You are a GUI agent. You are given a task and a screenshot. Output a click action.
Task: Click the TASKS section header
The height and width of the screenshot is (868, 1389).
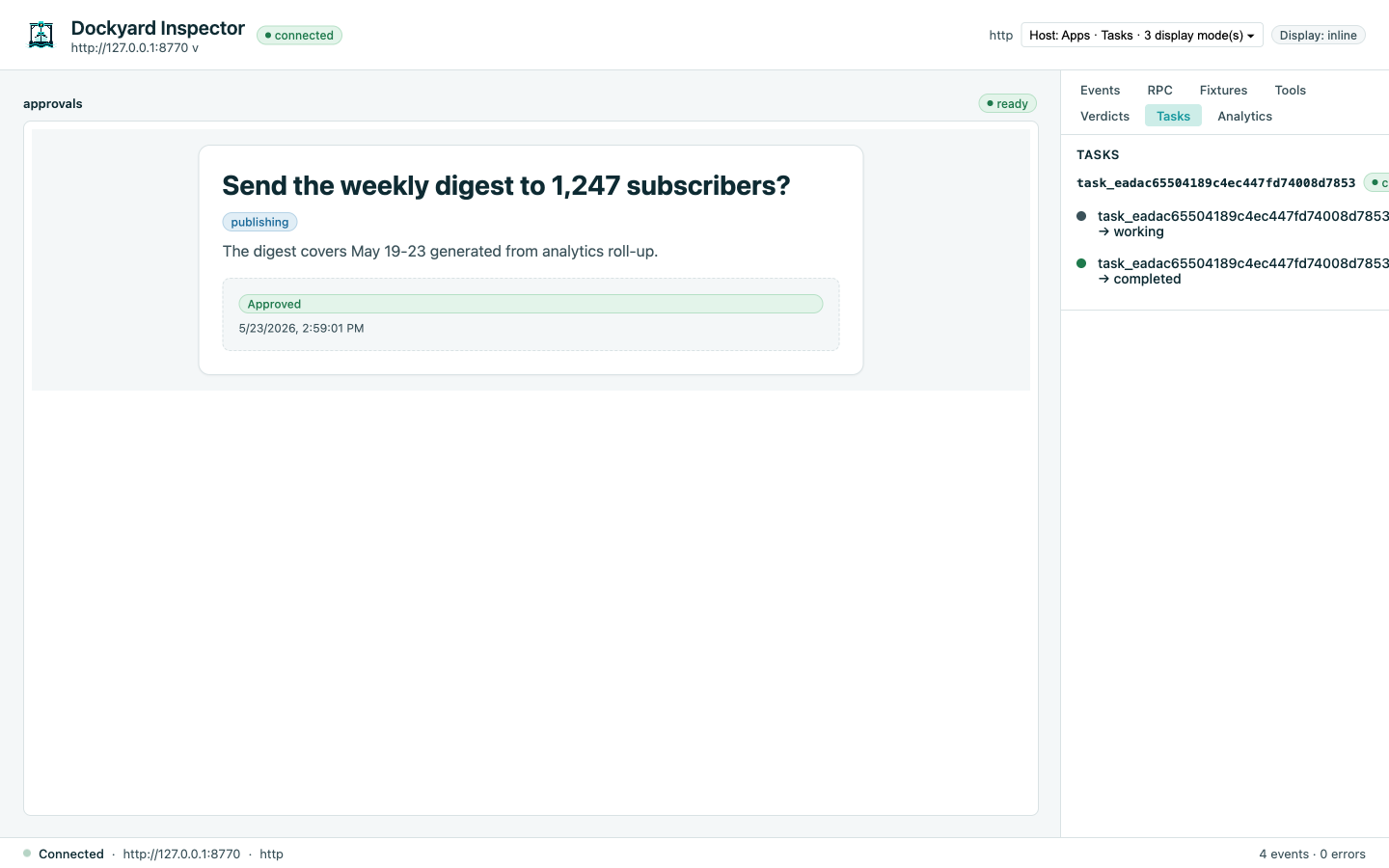1098,154
